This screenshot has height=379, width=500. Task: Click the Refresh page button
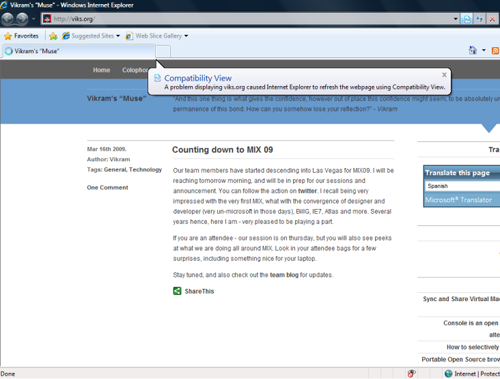[x=479, y=19]
